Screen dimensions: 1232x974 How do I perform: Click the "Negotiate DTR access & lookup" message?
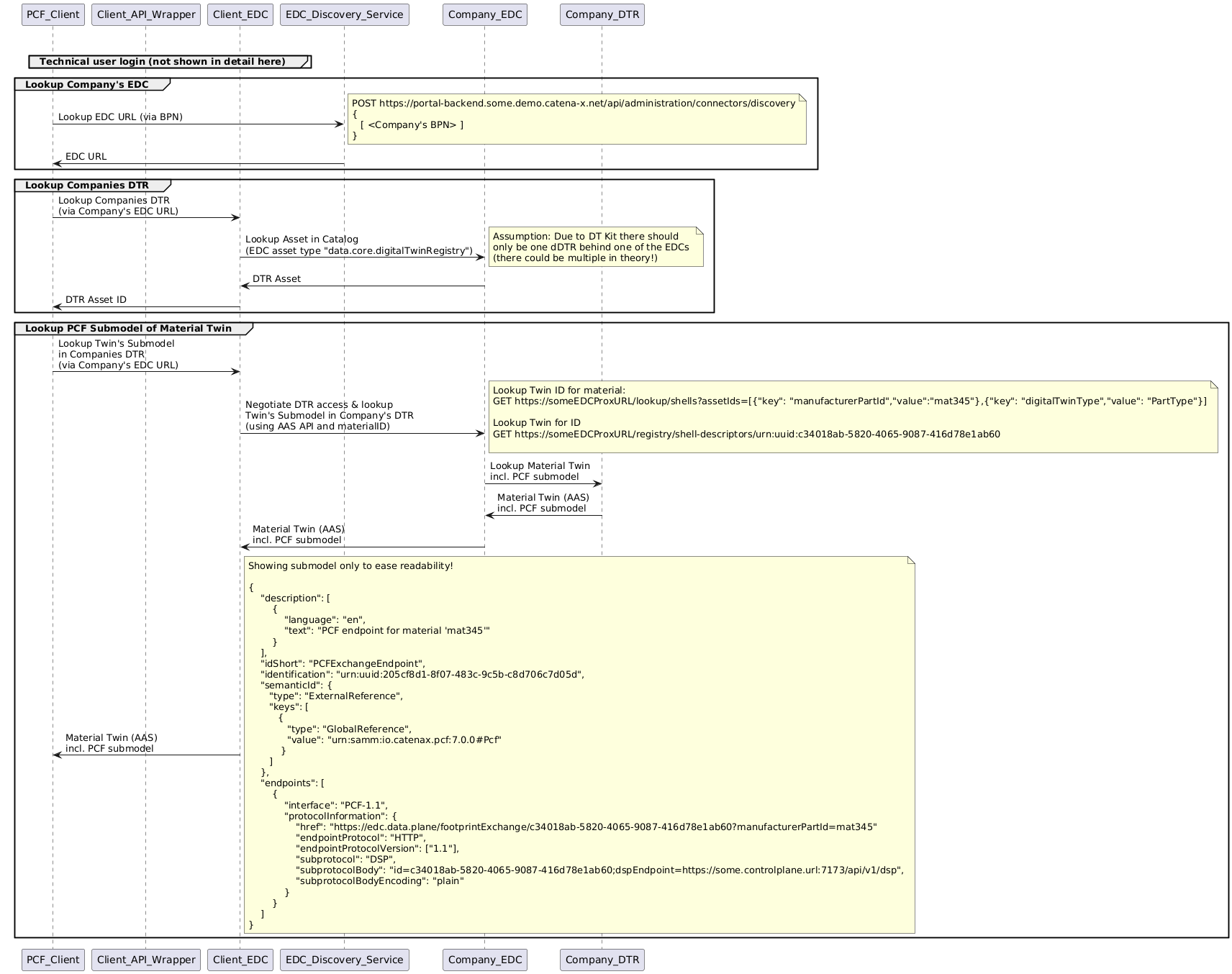click(x=319, y=405)
